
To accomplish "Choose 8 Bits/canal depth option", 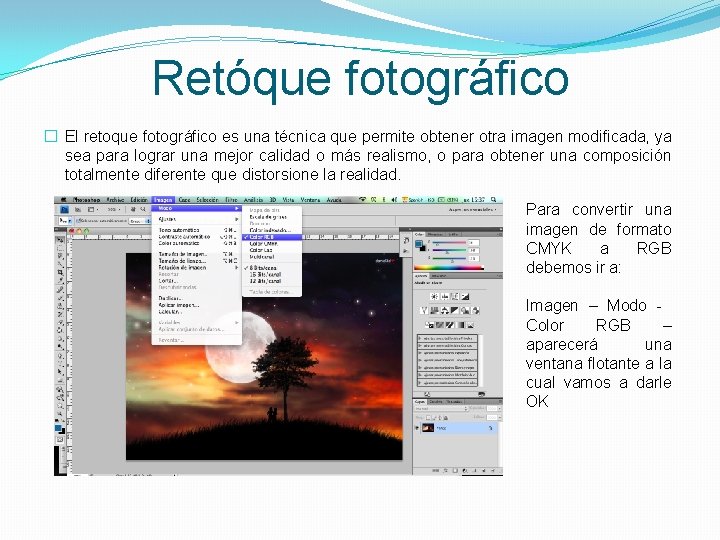I will (x=272, y=267).
